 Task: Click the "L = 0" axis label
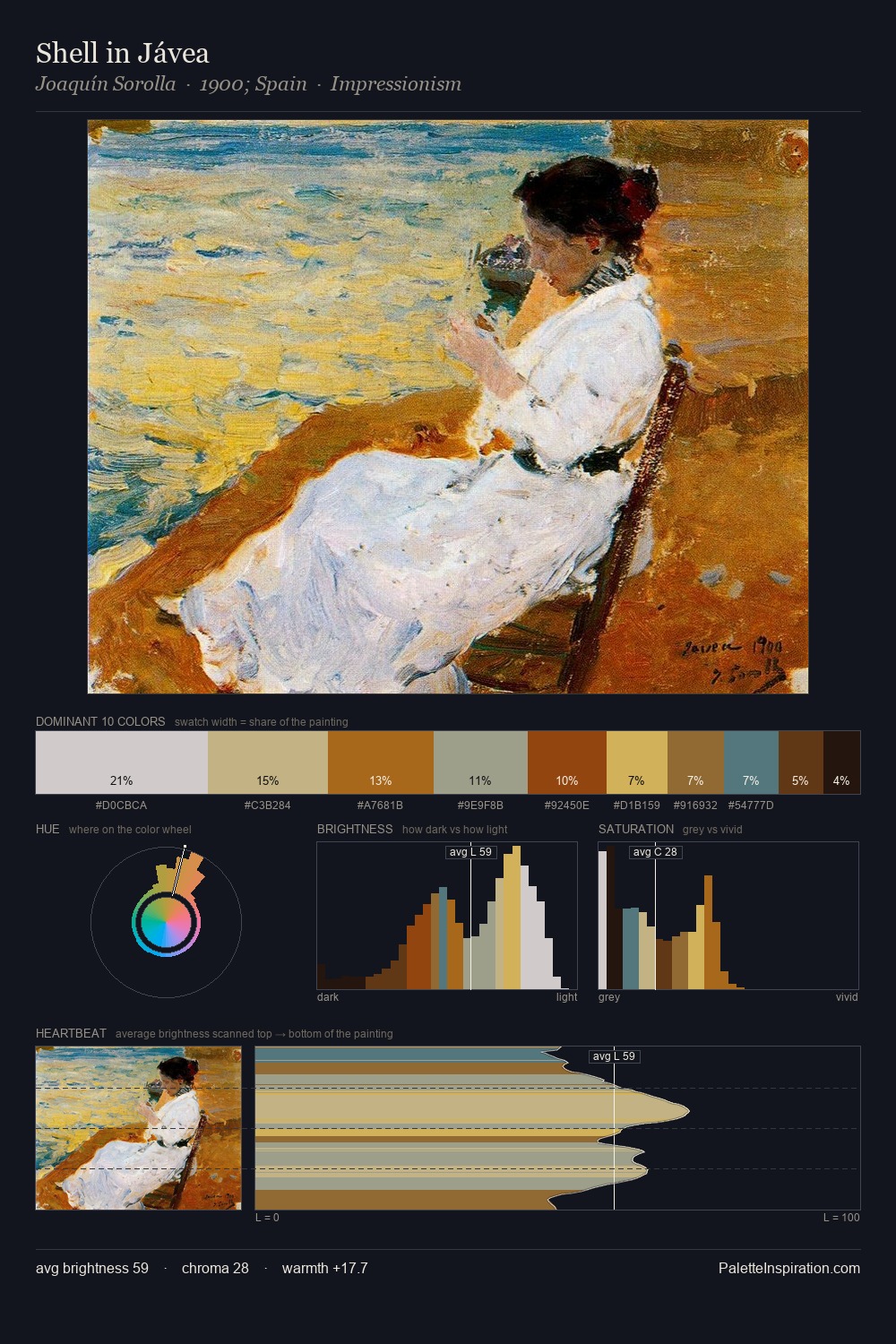267,1218
